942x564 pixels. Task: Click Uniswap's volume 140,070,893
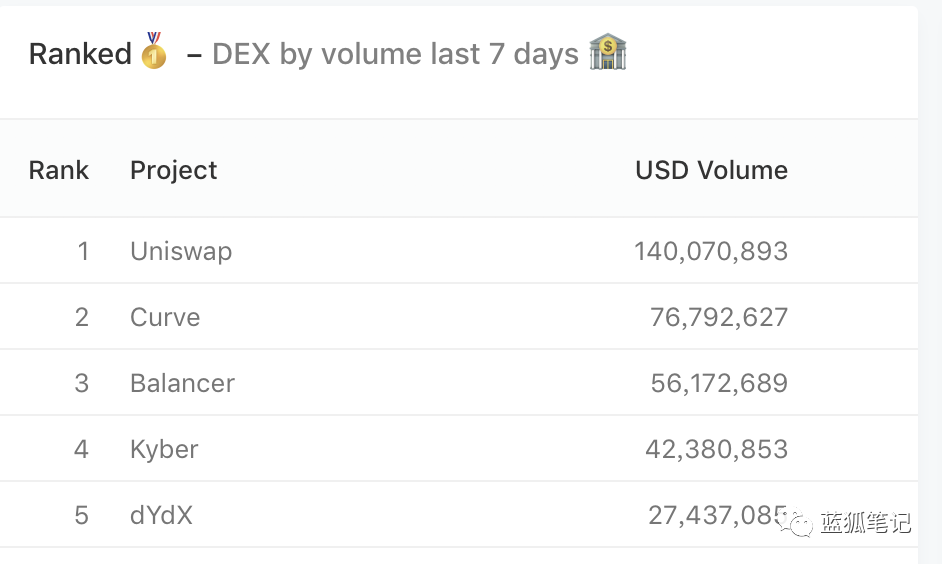[711, 251]
